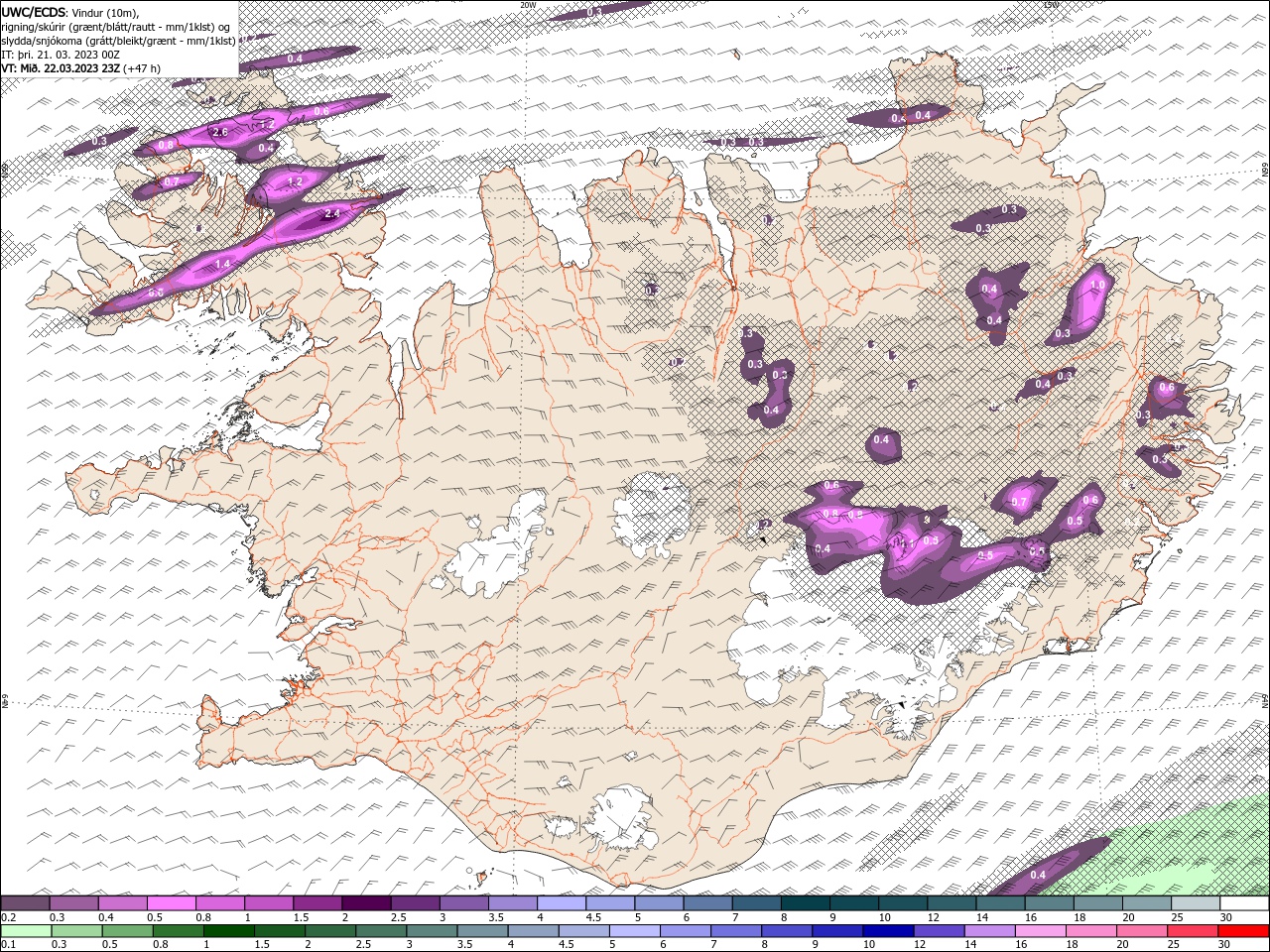Click the 2.6 snowfall value label
The height and width of the screenshot is (952, 1270).
[220, 132]
